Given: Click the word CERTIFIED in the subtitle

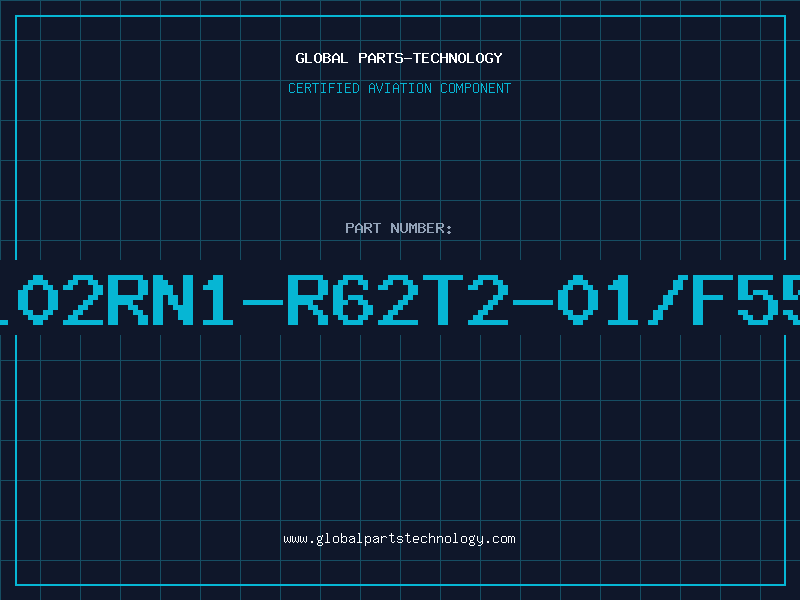Looking at the screenshot, I should point(324,88).
